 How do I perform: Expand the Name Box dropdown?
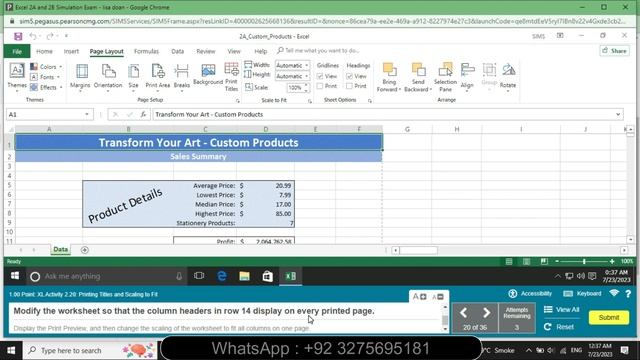point(87,114)
